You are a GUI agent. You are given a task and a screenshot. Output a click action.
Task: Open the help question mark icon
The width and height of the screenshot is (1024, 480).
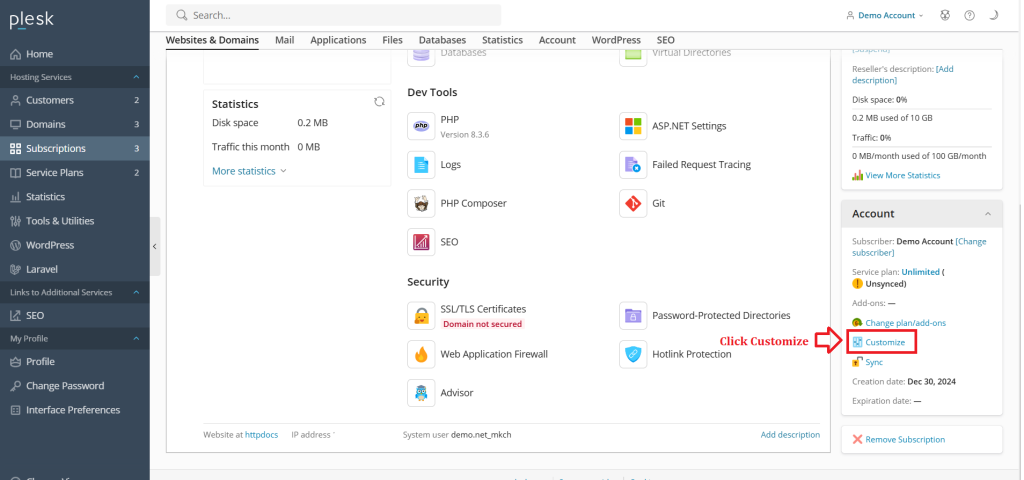pyautogui.click(x=970, y=15)
